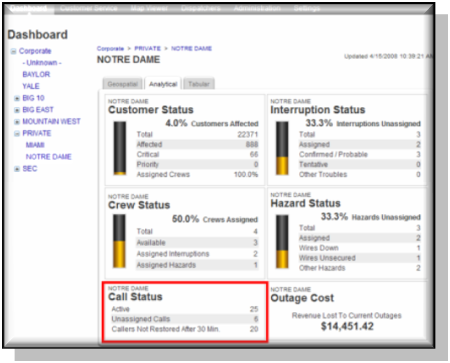
Task: Collapse the Corporate tree node
Action: click(13, 51)
